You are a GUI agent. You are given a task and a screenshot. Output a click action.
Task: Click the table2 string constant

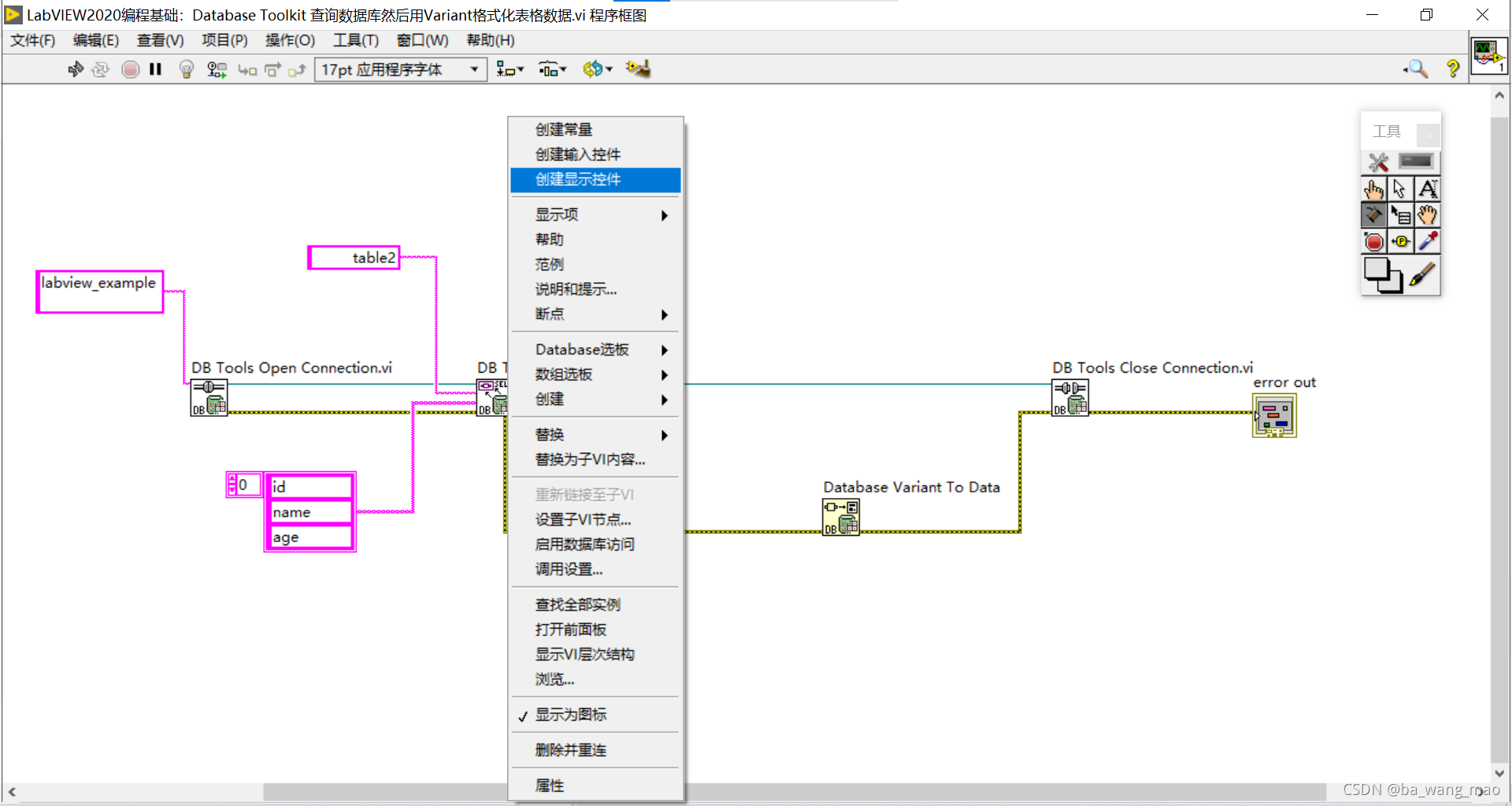coord(354,258)
